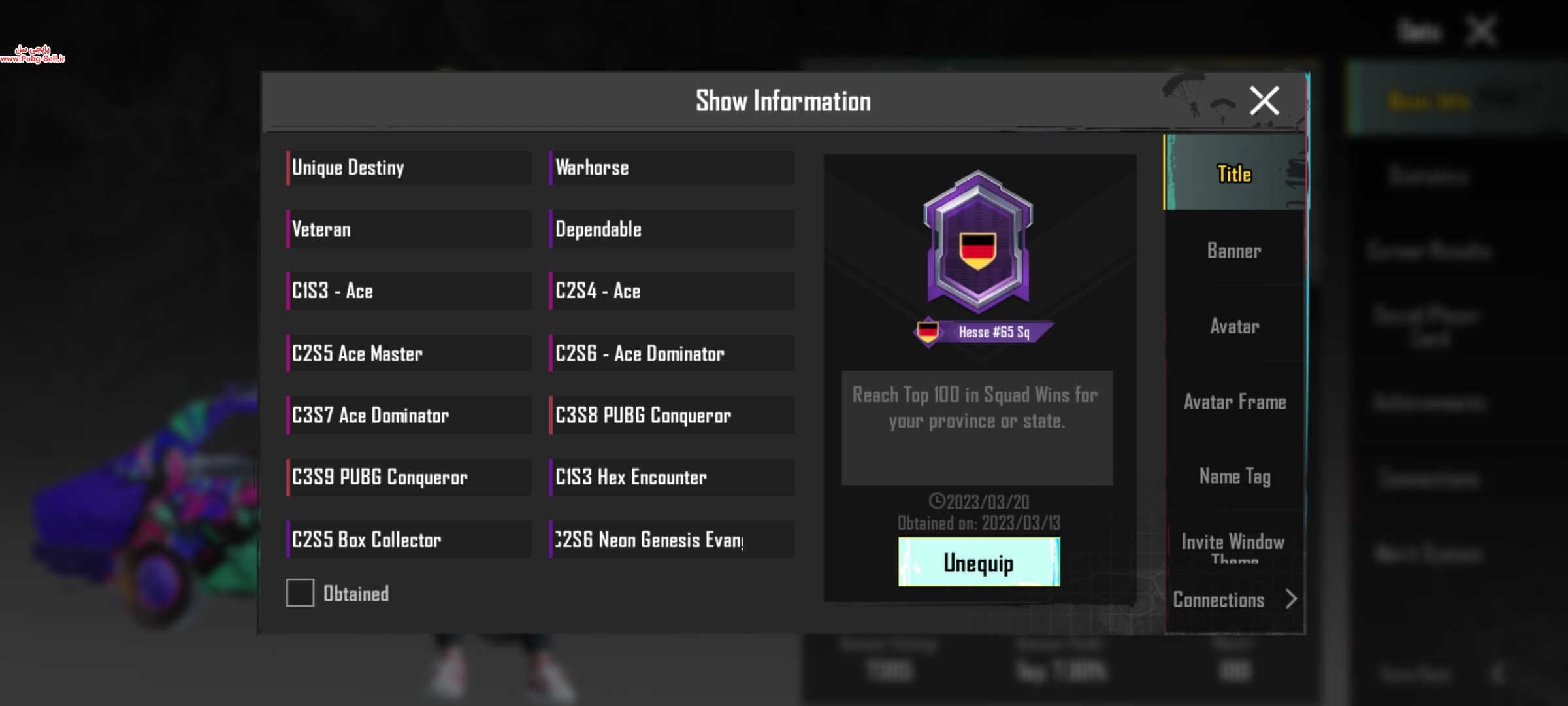Click the clock icon next to 2023/03/20

click(x=937, y=501)
